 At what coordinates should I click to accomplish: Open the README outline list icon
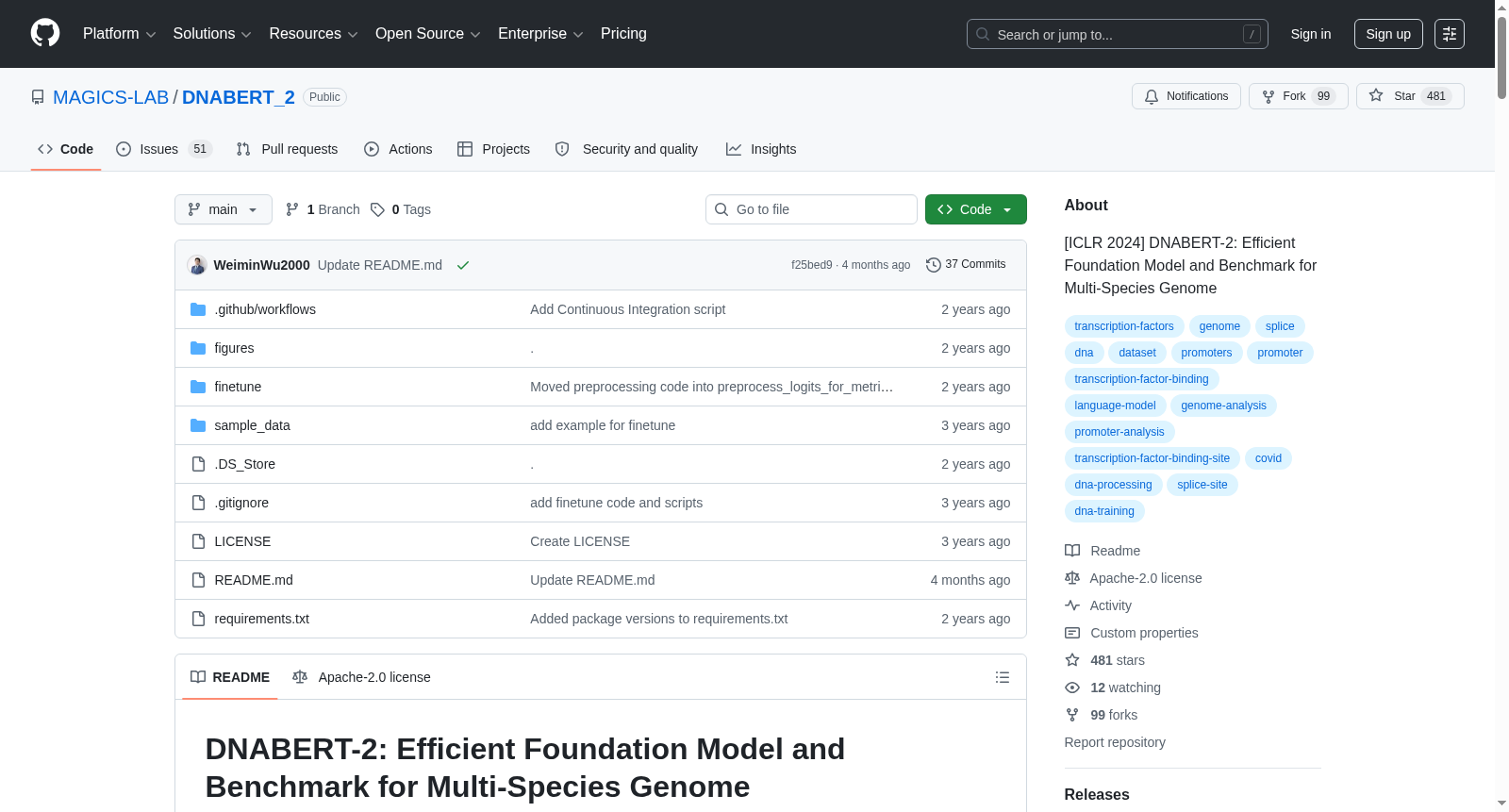[x=1003, y=677]
